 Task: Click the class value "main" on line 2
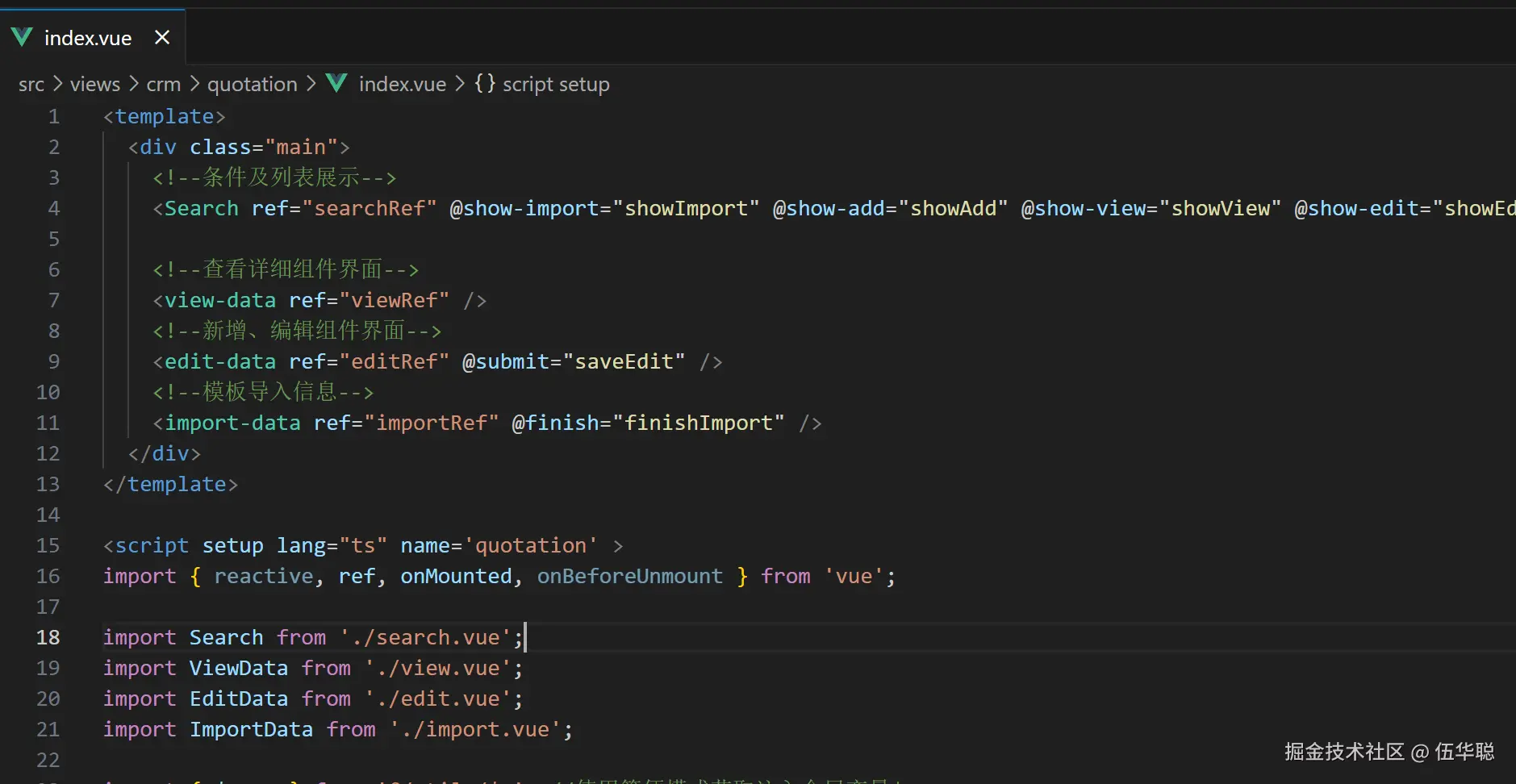tap(301, 148)
